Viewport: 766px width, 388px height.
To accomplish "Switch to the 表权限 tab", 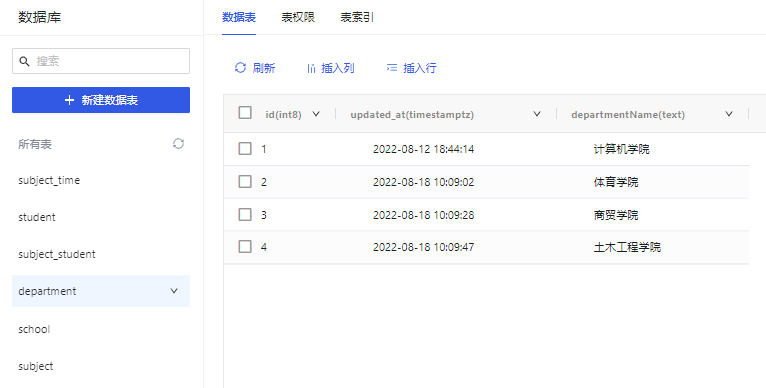I will (298, 18).
